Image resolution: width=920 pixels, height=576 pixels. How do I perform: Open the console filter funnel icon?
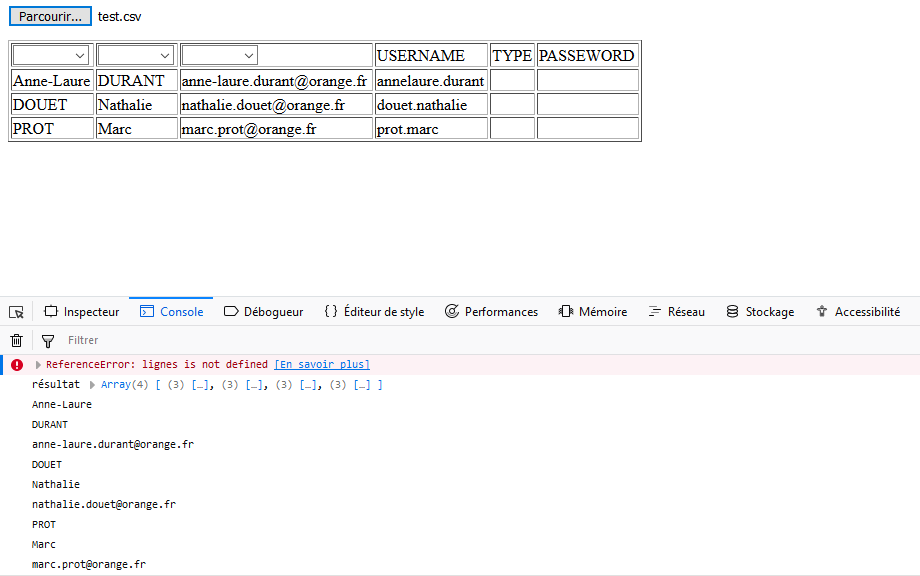pyautogui.click(x=47, y=340)
